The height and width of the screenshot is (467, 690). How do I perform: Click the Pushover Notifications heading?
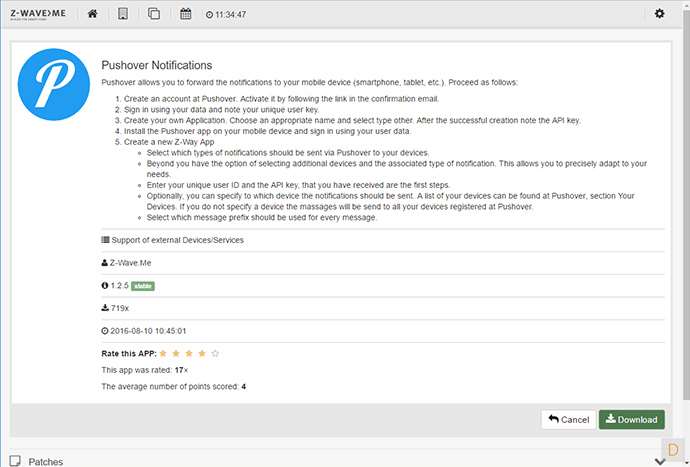pos(157,64)
